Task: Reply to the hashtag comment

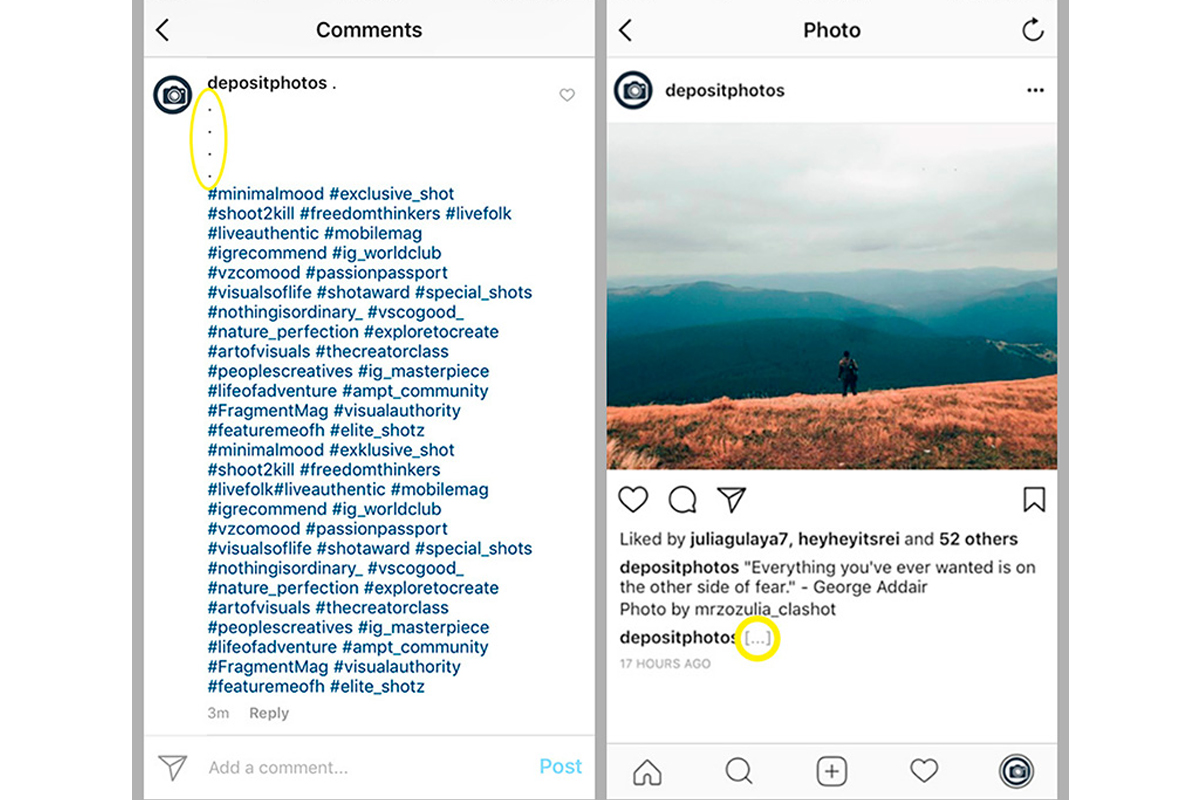Action: [269, 713]
